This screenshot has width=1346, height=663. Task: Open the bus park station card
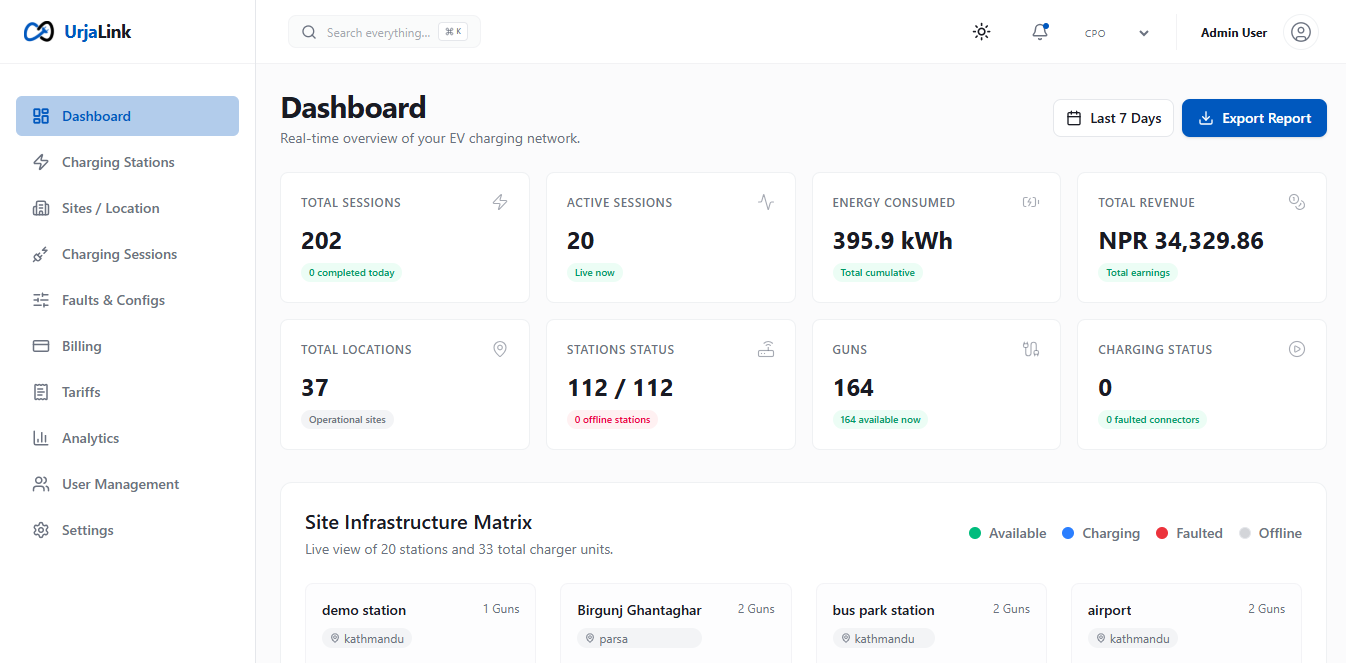click(x=931, y=623)
